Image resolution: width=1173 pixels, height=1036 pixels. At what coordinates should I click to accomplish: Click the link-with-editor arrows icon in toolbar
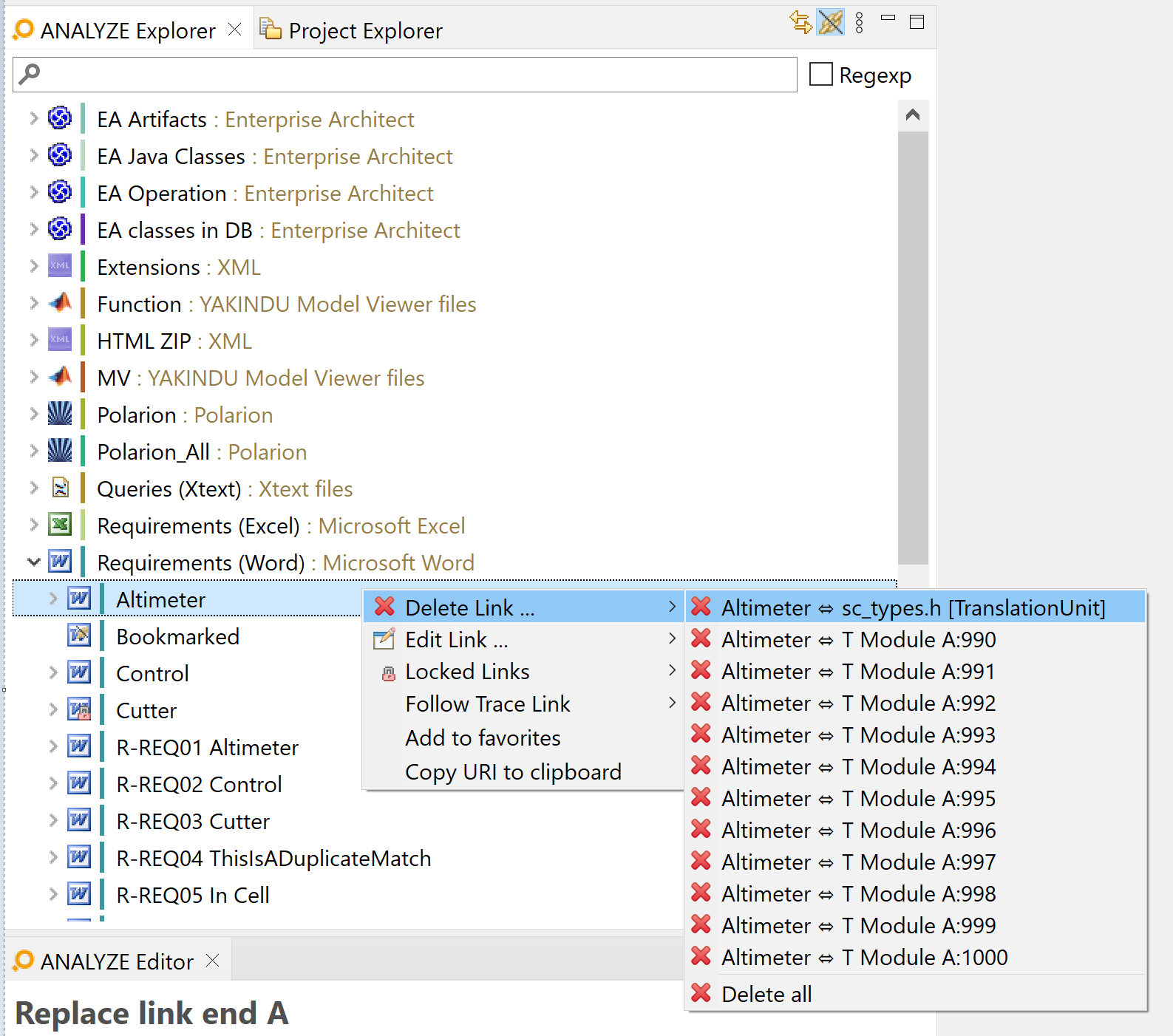point(800,22)
